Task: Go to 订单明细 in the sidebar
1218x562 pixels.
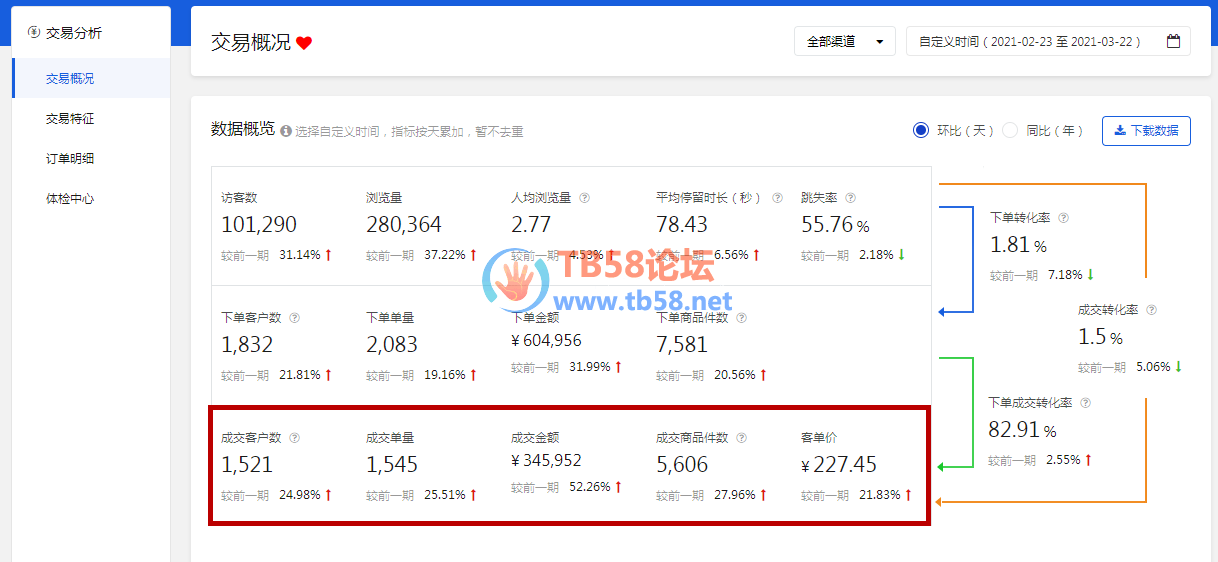Action: click(x=70, y=158)
